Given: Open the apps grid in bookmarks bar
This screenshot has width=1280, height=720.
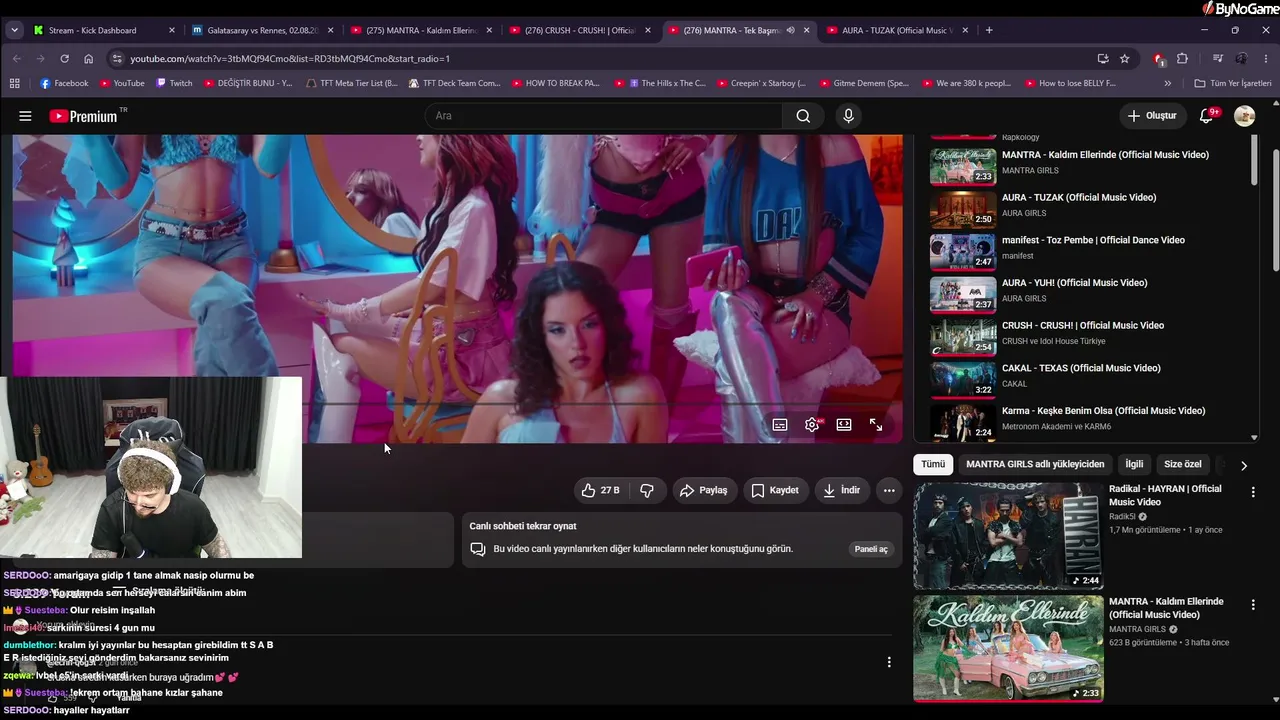Looking at the screenshot, I should [14, 83].
